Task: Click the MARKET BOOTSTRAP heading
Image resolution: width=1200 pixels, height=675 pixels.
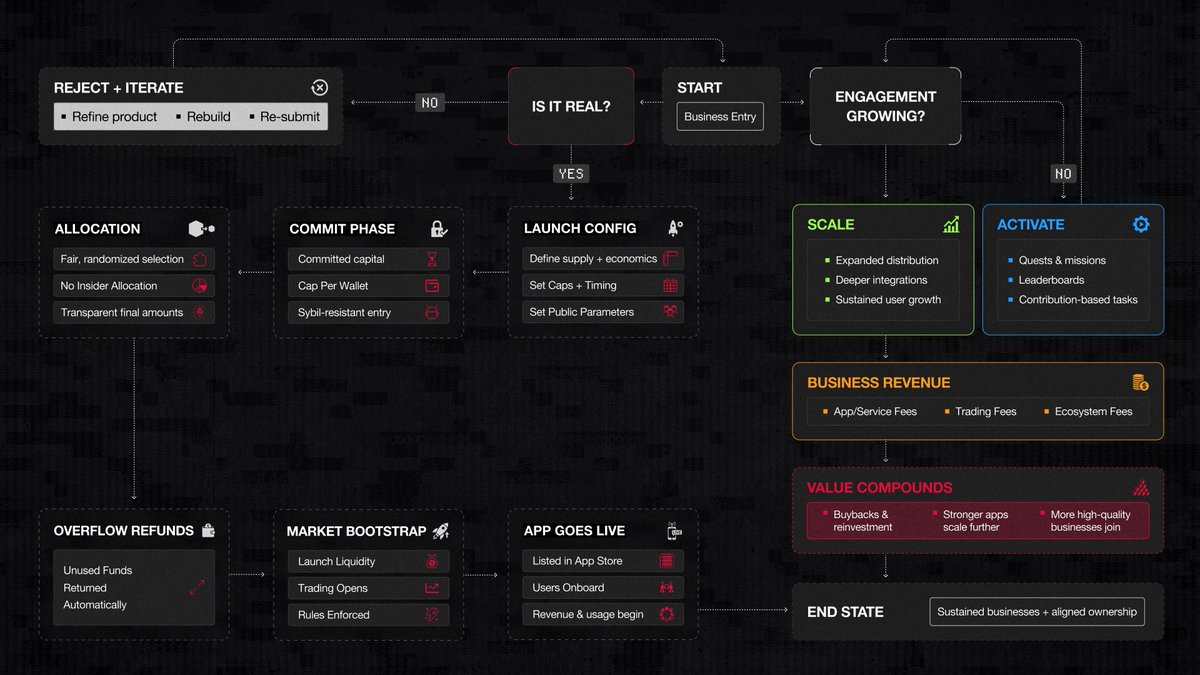Action: pyautogui.click(x=356, y=531)
